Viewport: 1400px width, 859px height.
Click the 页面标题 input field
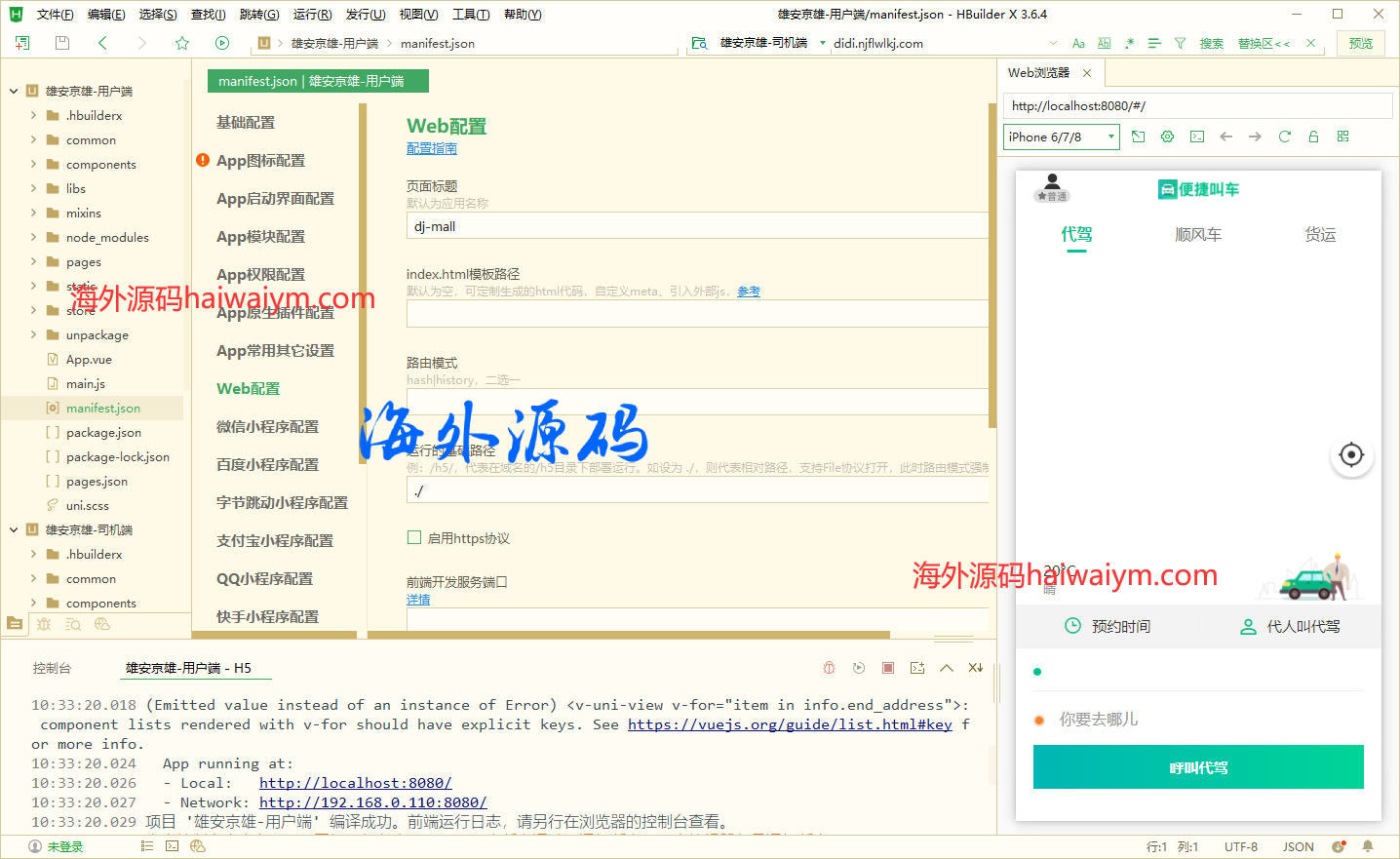[697, 226]
